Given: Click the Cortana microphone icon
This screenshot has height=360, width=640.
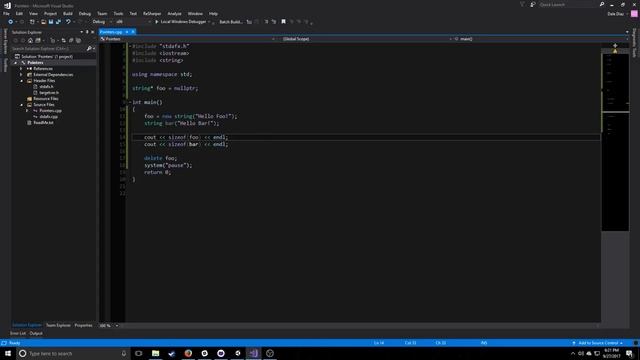Looking at the screenshot, I should click(124, 353).
